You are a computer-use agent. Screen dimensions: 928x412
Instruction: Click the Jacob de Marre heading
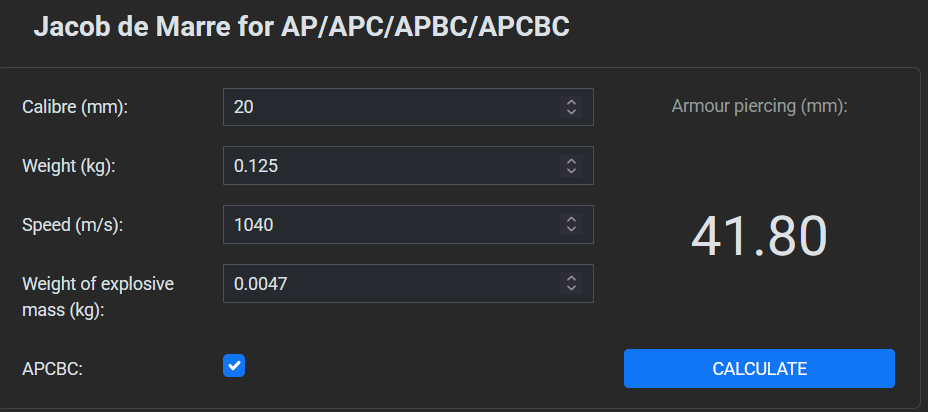301,27
